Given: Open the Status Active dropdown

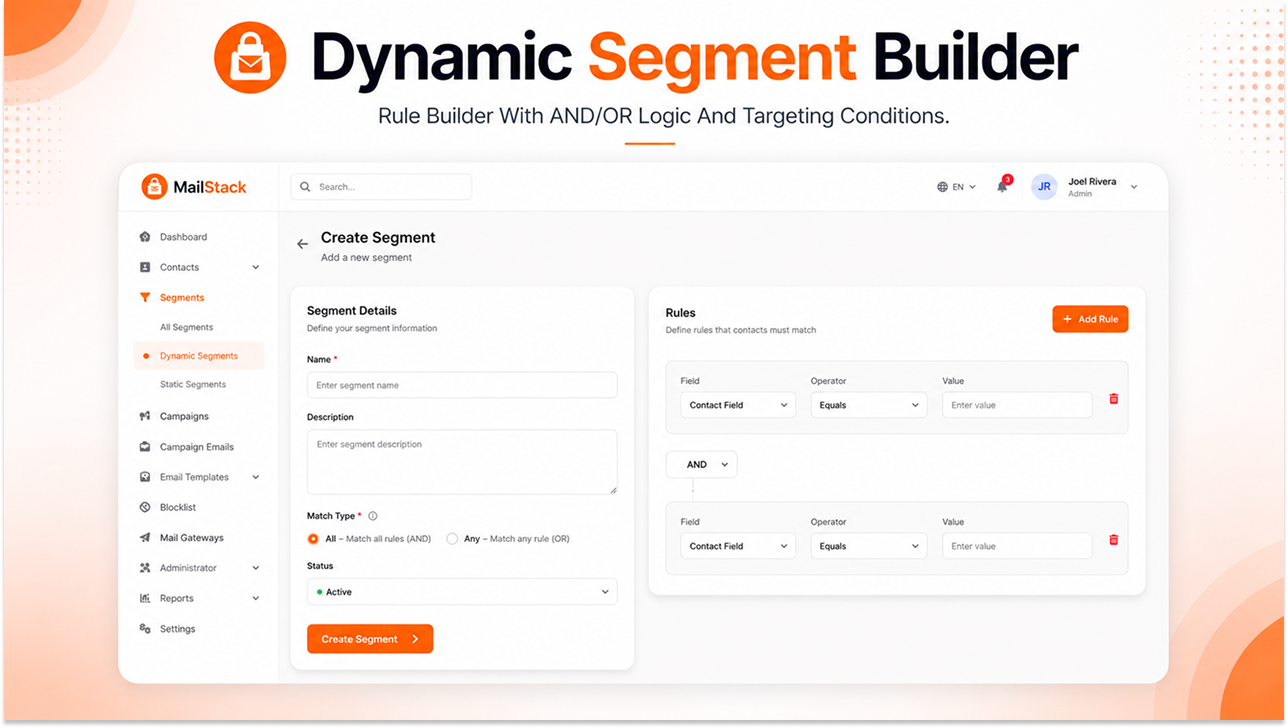Looking at the screenshot, I should coord(462,592).
